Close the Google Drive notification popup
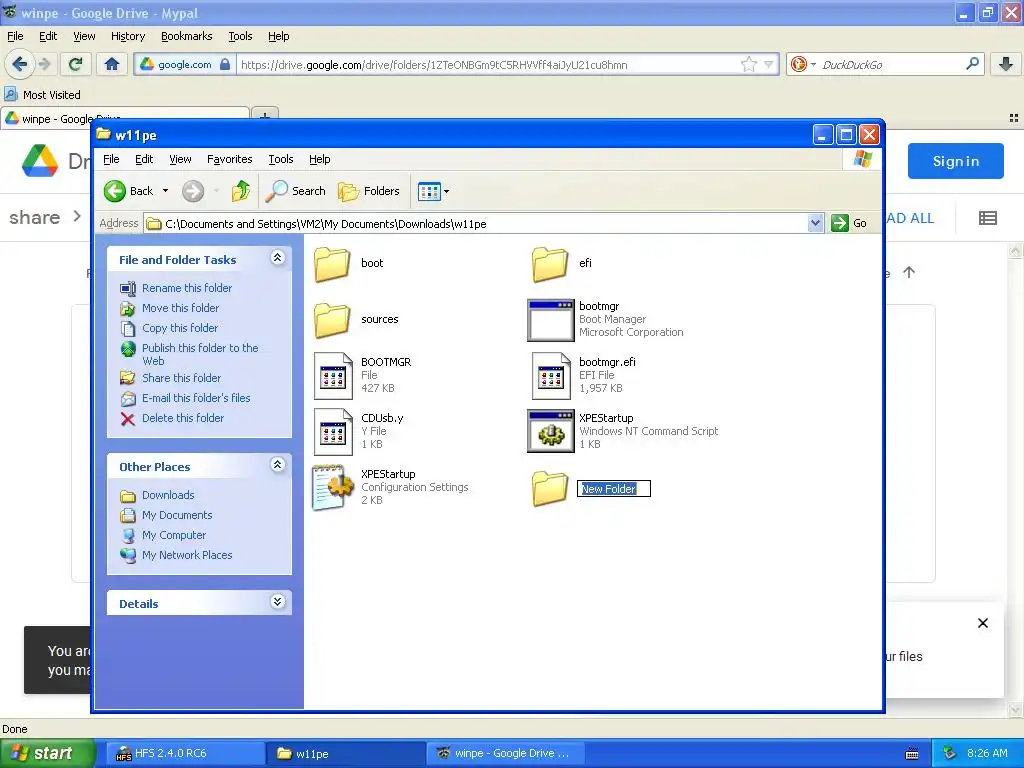 (x=982, y=623)
